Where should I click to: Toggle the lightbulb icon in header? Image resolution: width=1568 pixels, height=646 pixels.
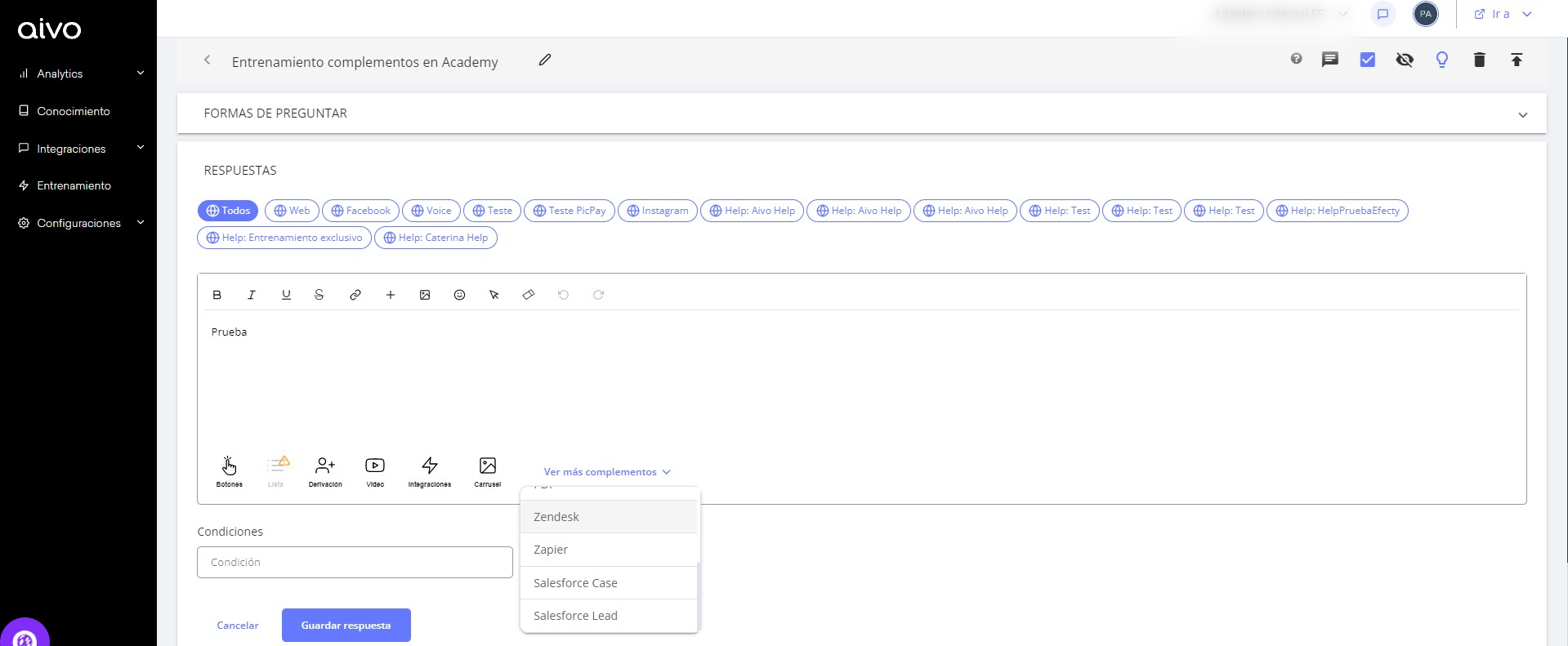pyautogui.click(x=1442, y=60)
